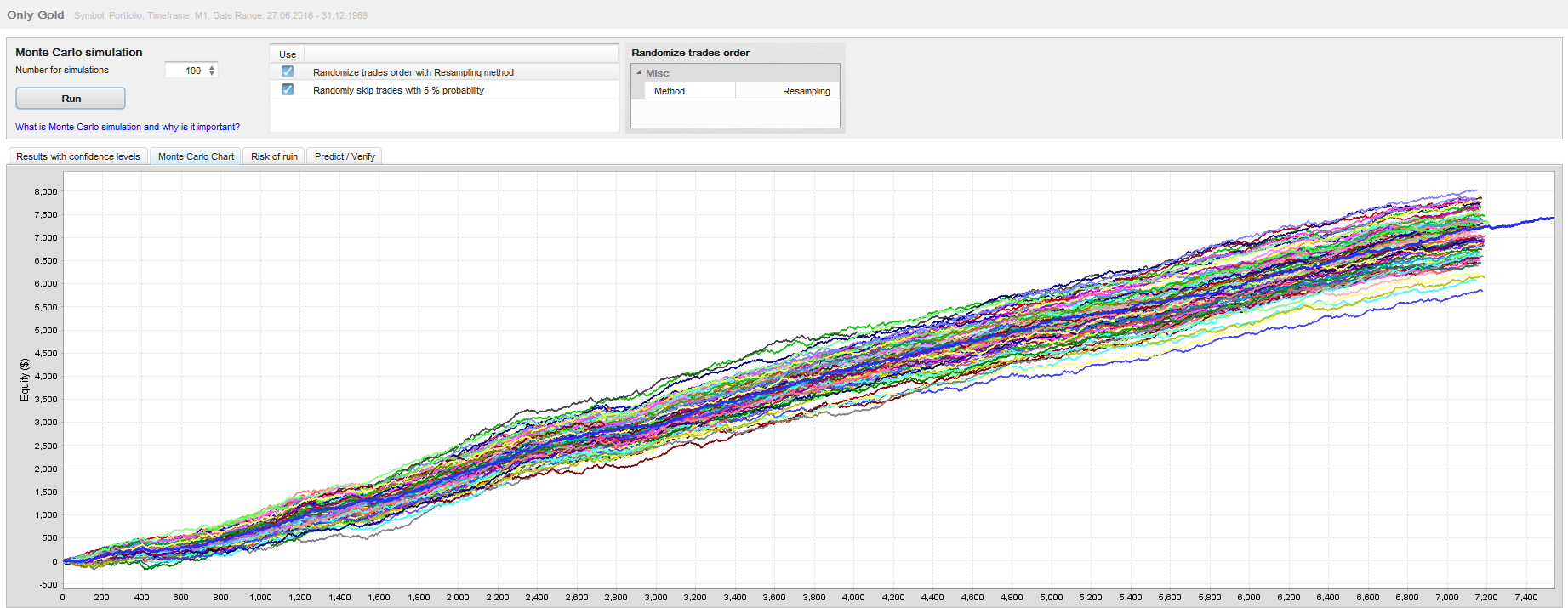
Task: Click the Use column header
Action: (x=288, y=54)
